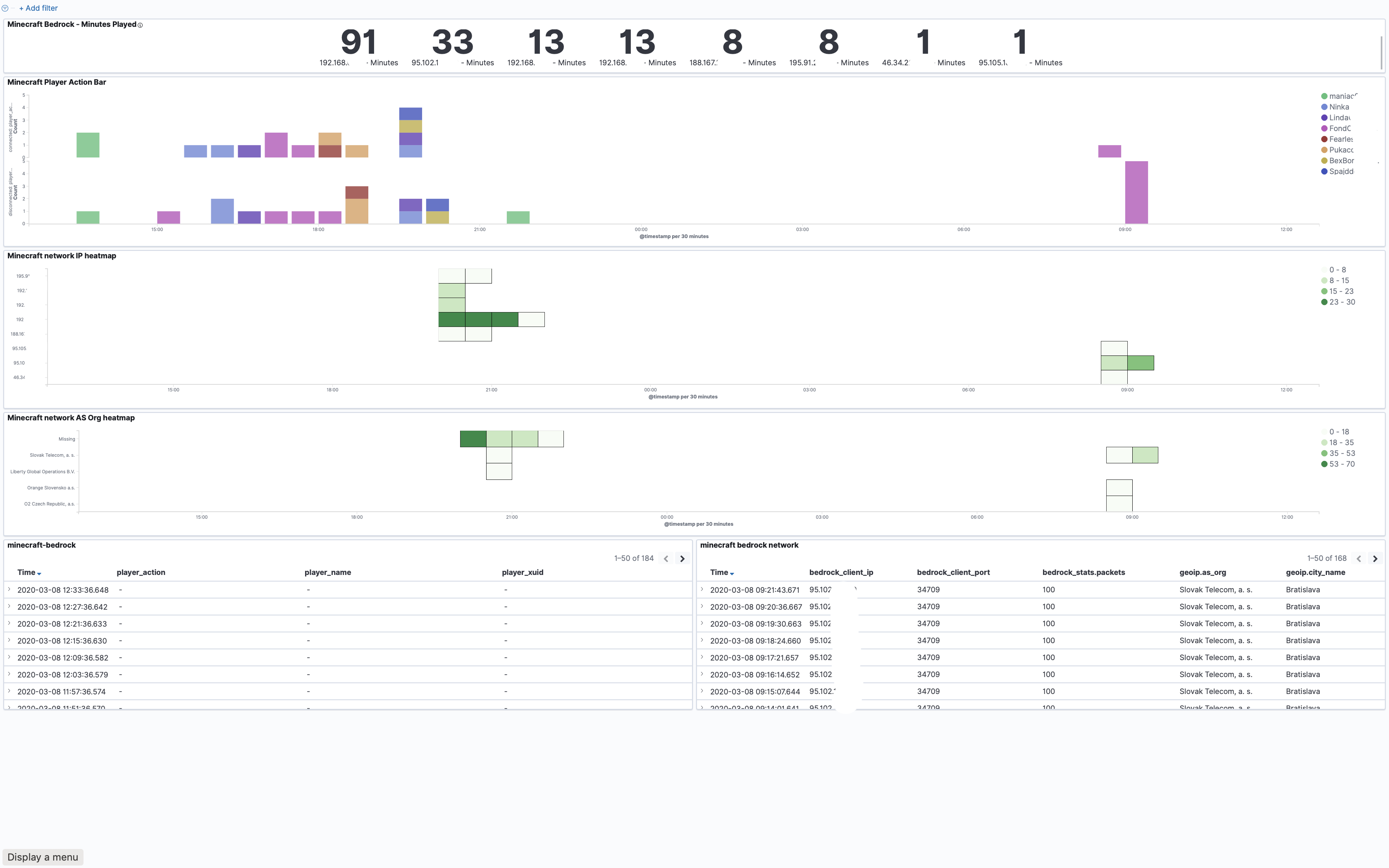This screenshot has width=1389, height=868.
Task: Sort minecraft-bedrock table by Time arrow
Action: [x=39, y=574]
